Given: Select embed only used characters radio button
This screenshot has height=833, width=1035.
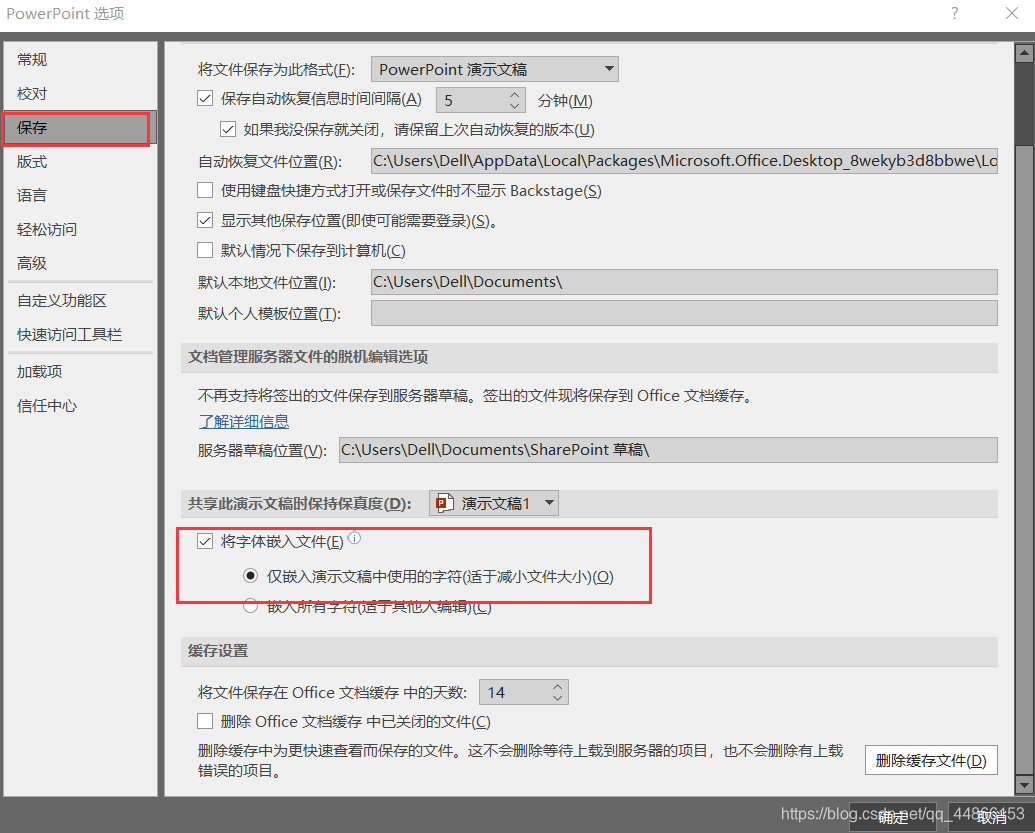Looking at the screenshot, I should coord(250,576).
